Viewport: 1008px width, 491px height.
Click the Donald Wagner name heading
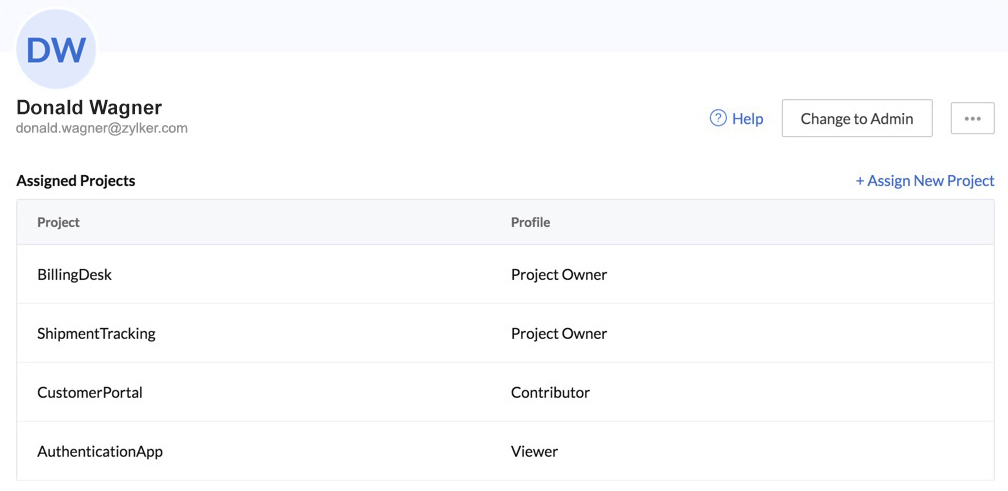89,107
